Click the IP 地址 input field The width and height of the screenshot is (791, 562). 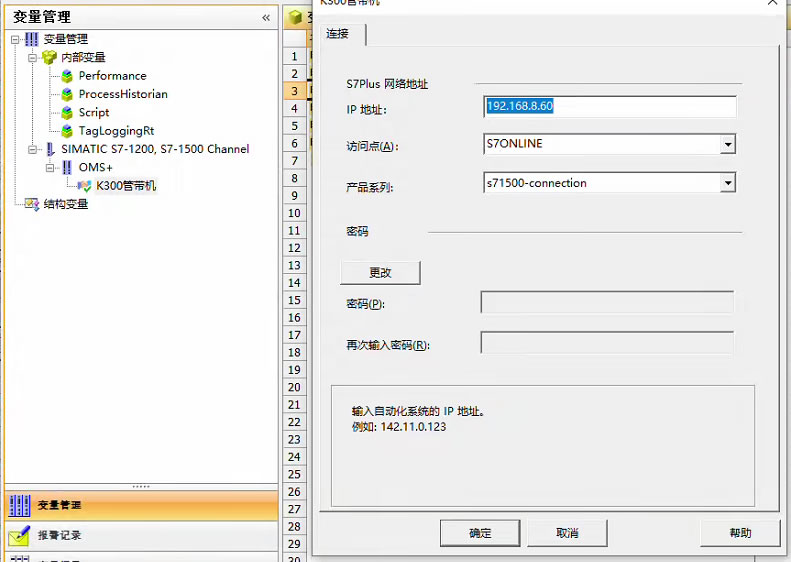[609, 106]
